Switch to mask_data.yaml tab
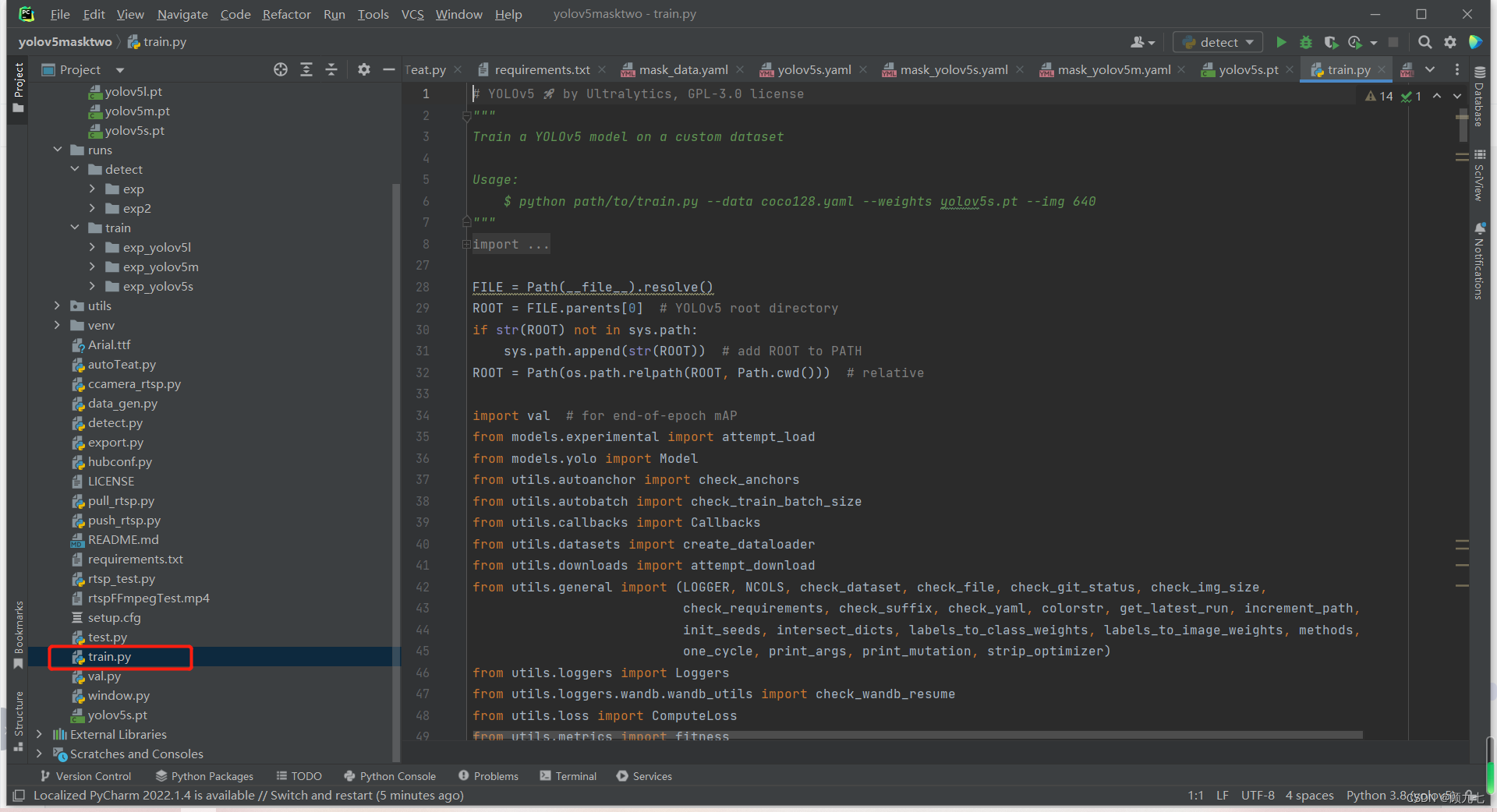 683,69
